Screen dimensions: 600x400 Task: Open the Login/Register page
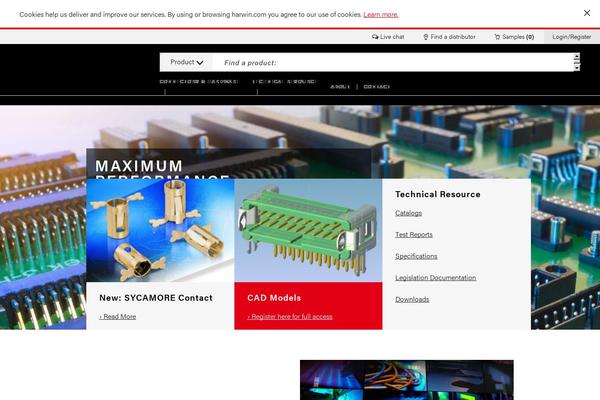(572, 37)
